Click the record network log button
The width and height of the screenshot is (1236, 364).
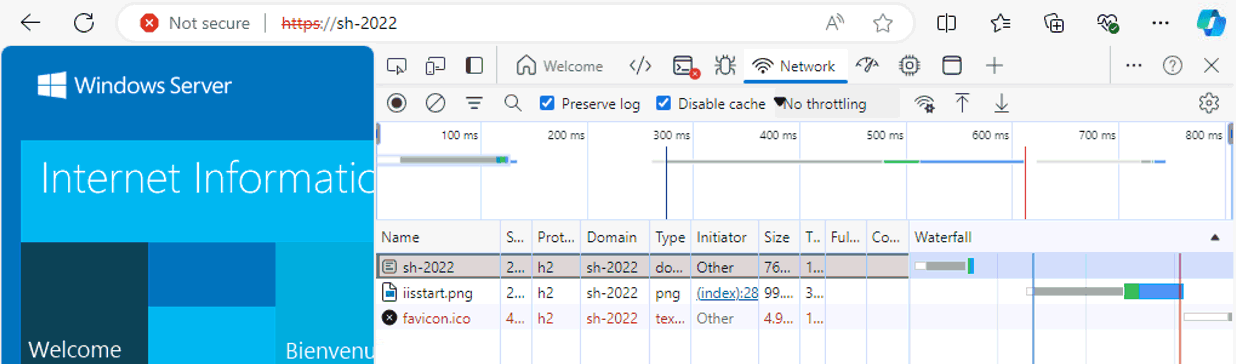[397, 103]
